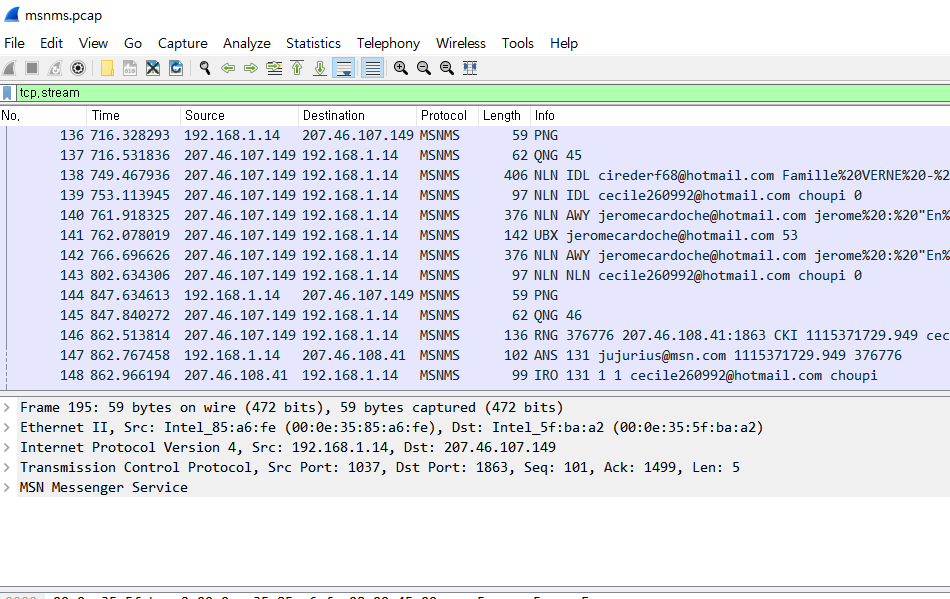Open the Telephony menu
This screenshot has height=599, width=950.
click(x=388, y=43)
